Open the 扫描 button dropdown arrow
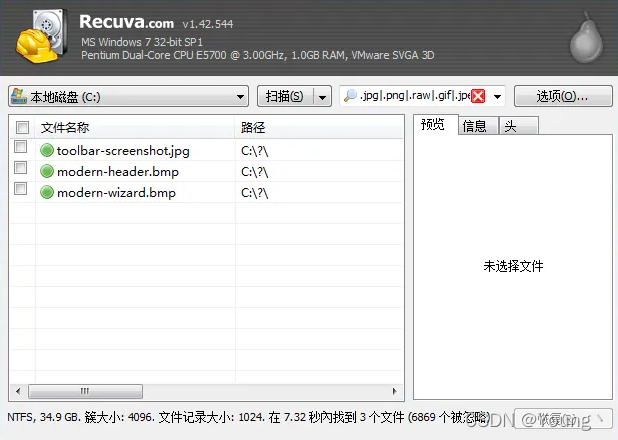The width and height of the screenshot is (618, 440). pyautogui.click(x=322, y=97)
